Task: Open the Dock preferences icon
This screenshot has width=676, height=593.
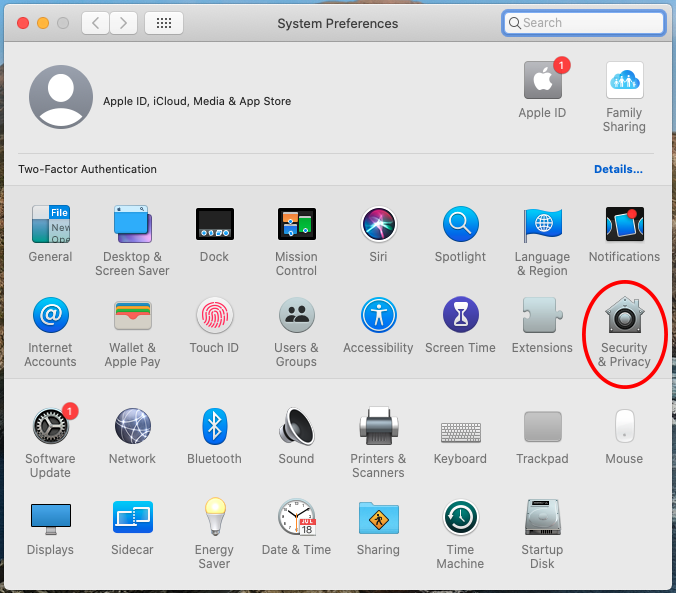Action: [x=215, y=224]
